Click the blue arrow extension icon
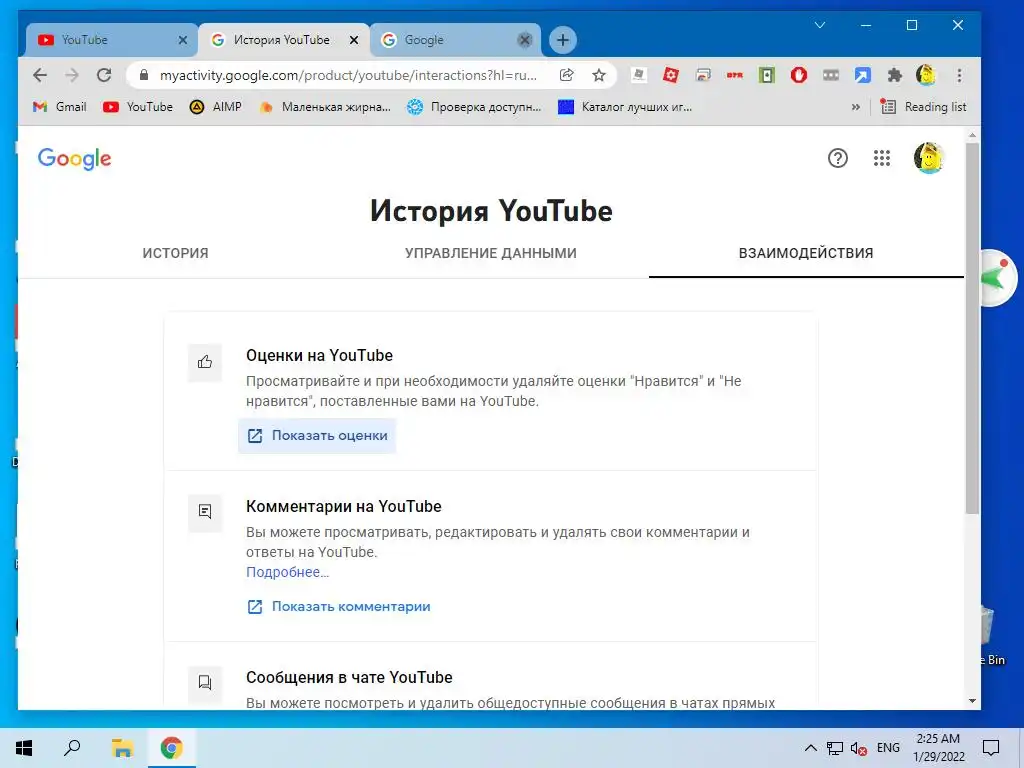This screenshot has height=768, width=1024. (862, 75)
